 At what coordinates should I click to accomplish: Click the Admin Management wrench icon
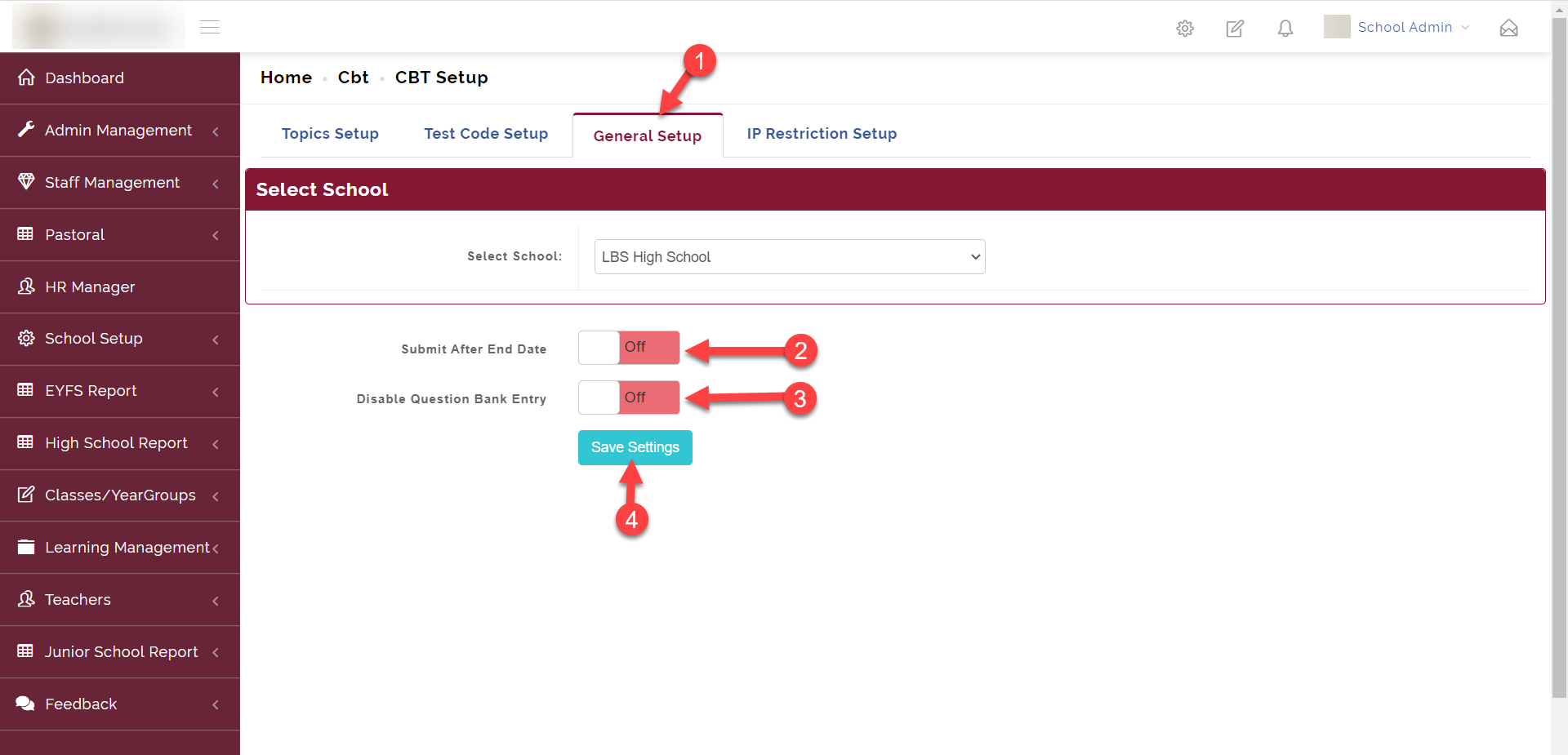tap(26, 129)
